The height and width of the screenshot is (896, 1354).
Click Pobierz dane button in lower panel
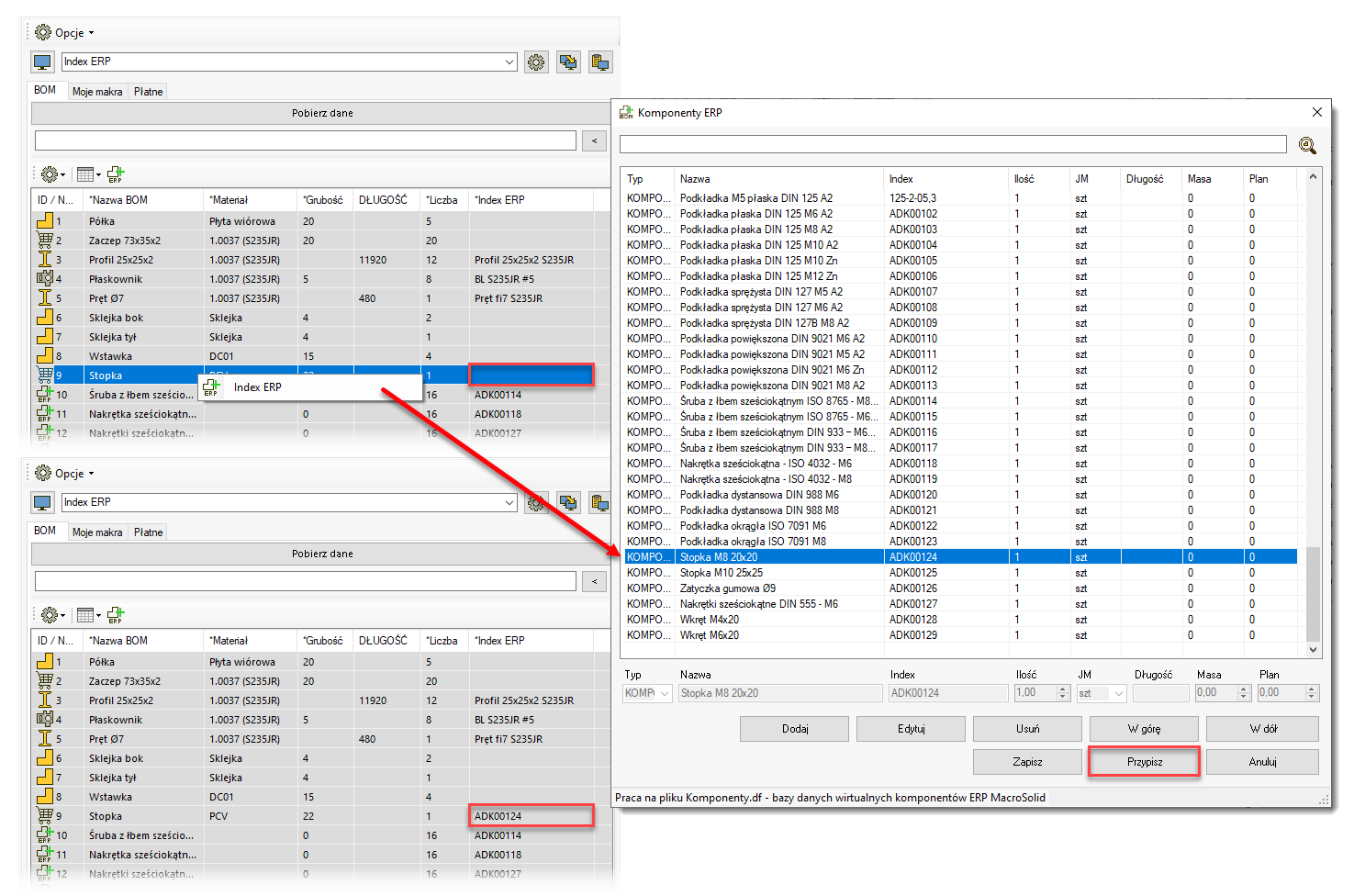pos(322,554)
